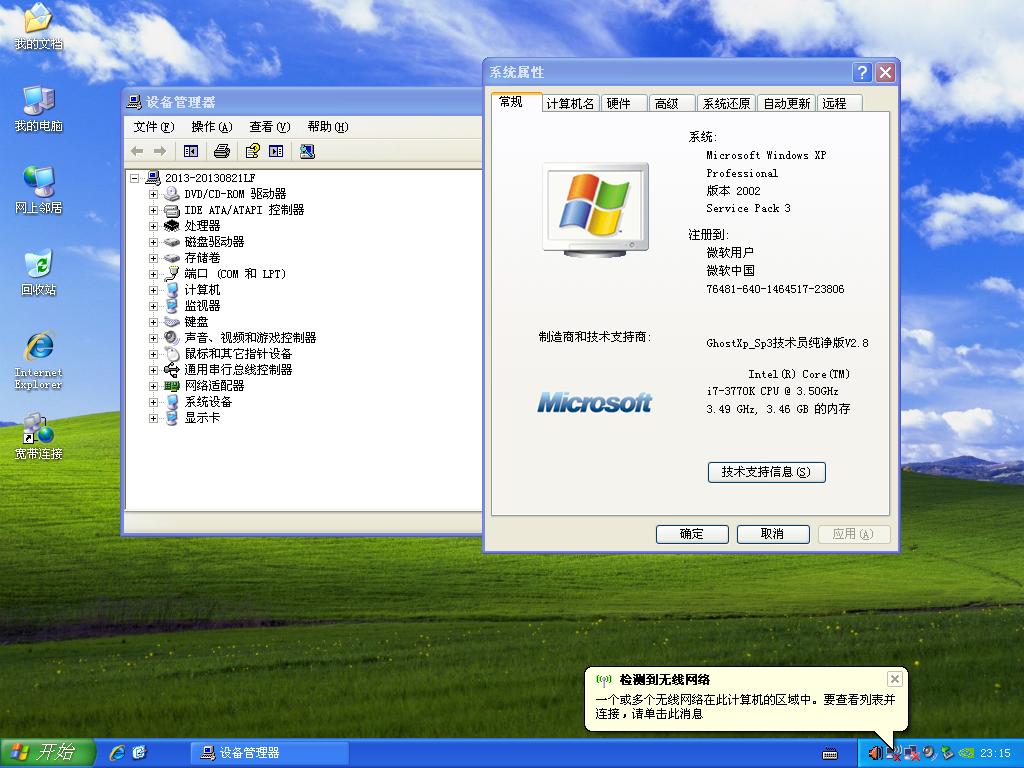
Task: Click the keyboard language bar icon
Action: coord(830,754)
